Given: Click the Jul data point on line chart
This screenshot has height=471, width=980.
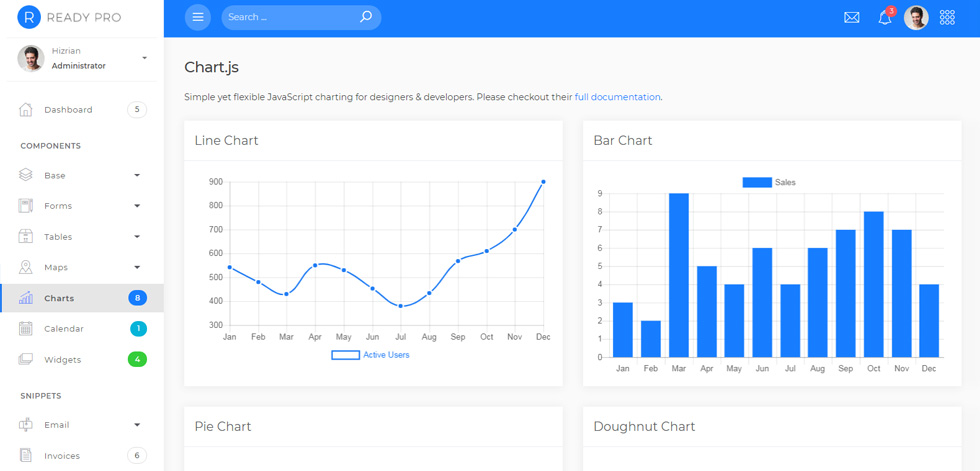Looking at the screenshot, I should pyautogui.click(x=401, y=306).
